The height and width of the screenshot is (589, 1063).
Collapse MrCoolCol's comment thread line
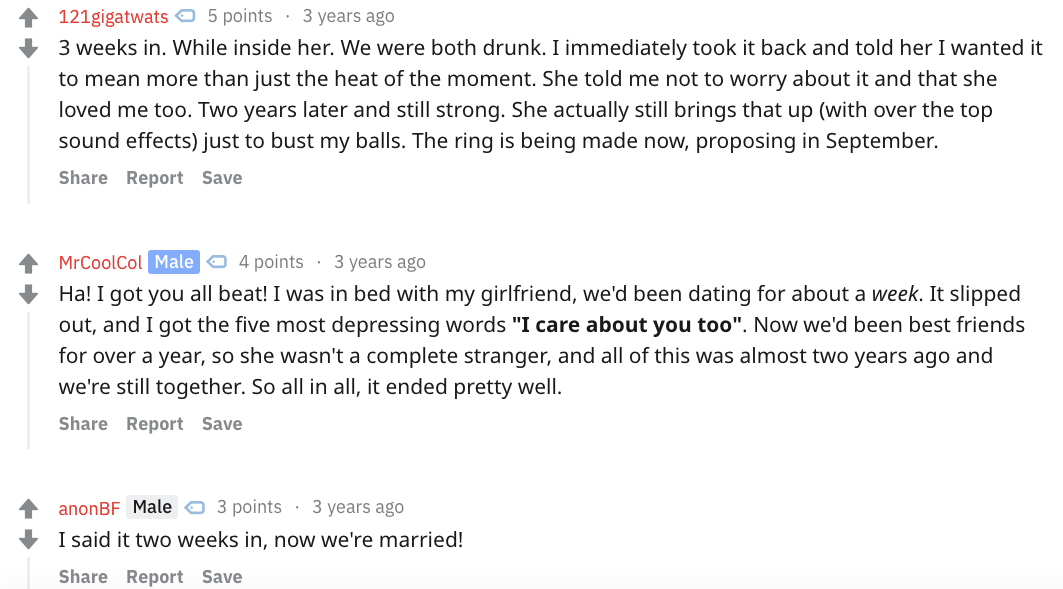(x=28, y=380)
